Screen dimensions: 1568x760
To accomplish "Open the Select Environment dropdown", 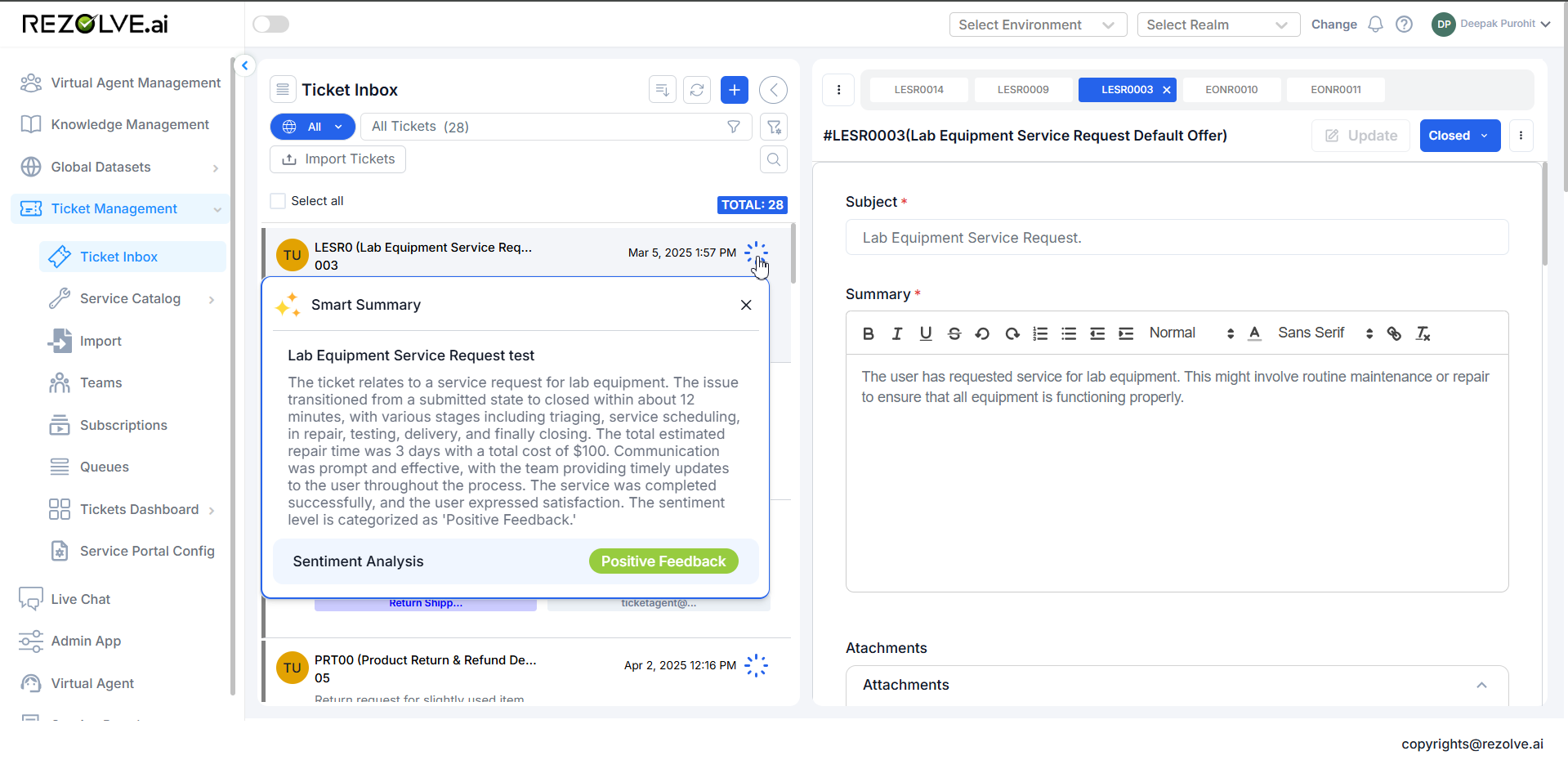I will [x=1038, y=25].
